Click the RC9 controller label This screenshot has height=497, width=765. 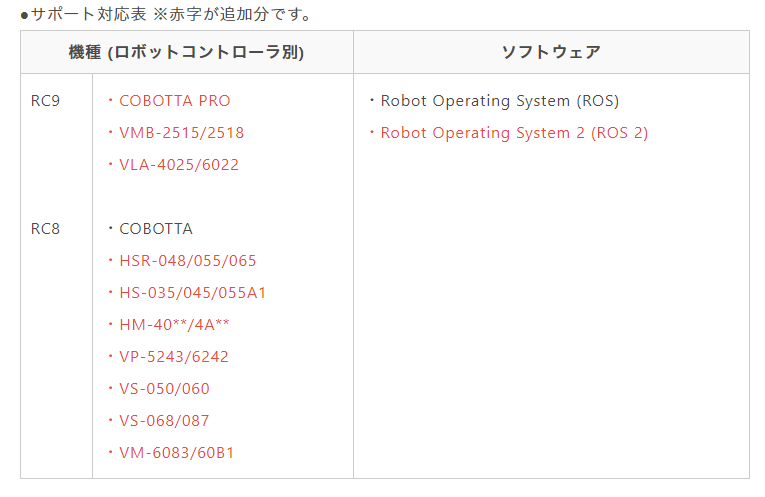point(46,101)
